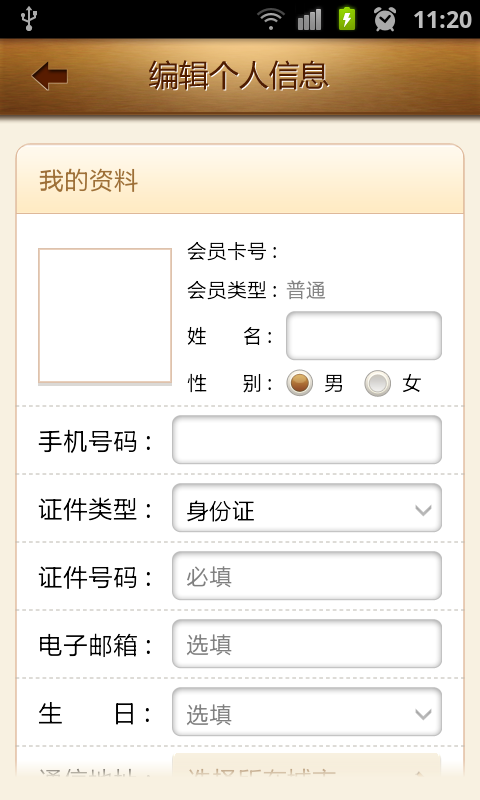The height and width of the screenshot is (800, 480).
Task: Open the 证件类型 身份证 dropdown
Action: click(x=307, y=508)
